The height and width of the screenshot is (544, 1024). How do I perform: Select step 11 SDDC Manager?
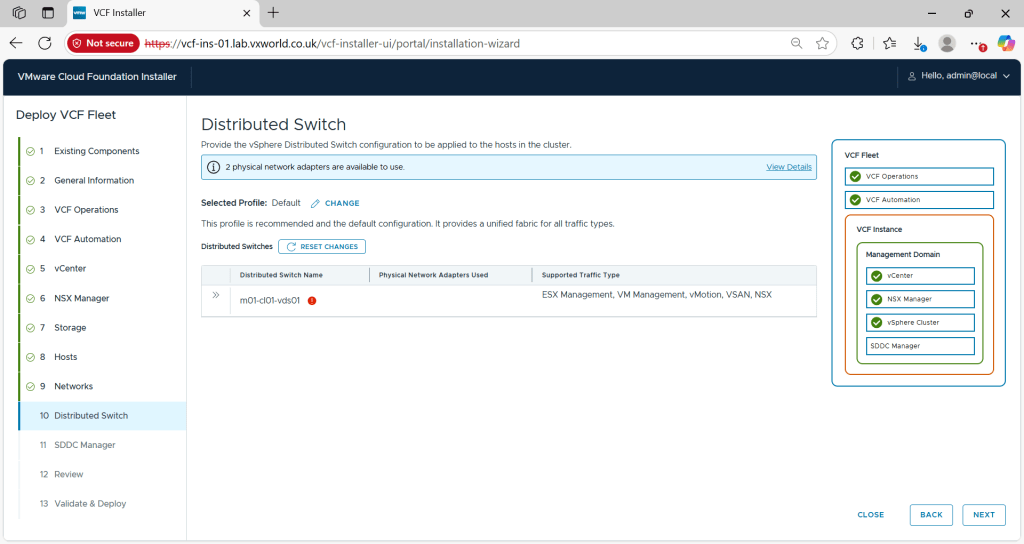click(x=84, y=445)
